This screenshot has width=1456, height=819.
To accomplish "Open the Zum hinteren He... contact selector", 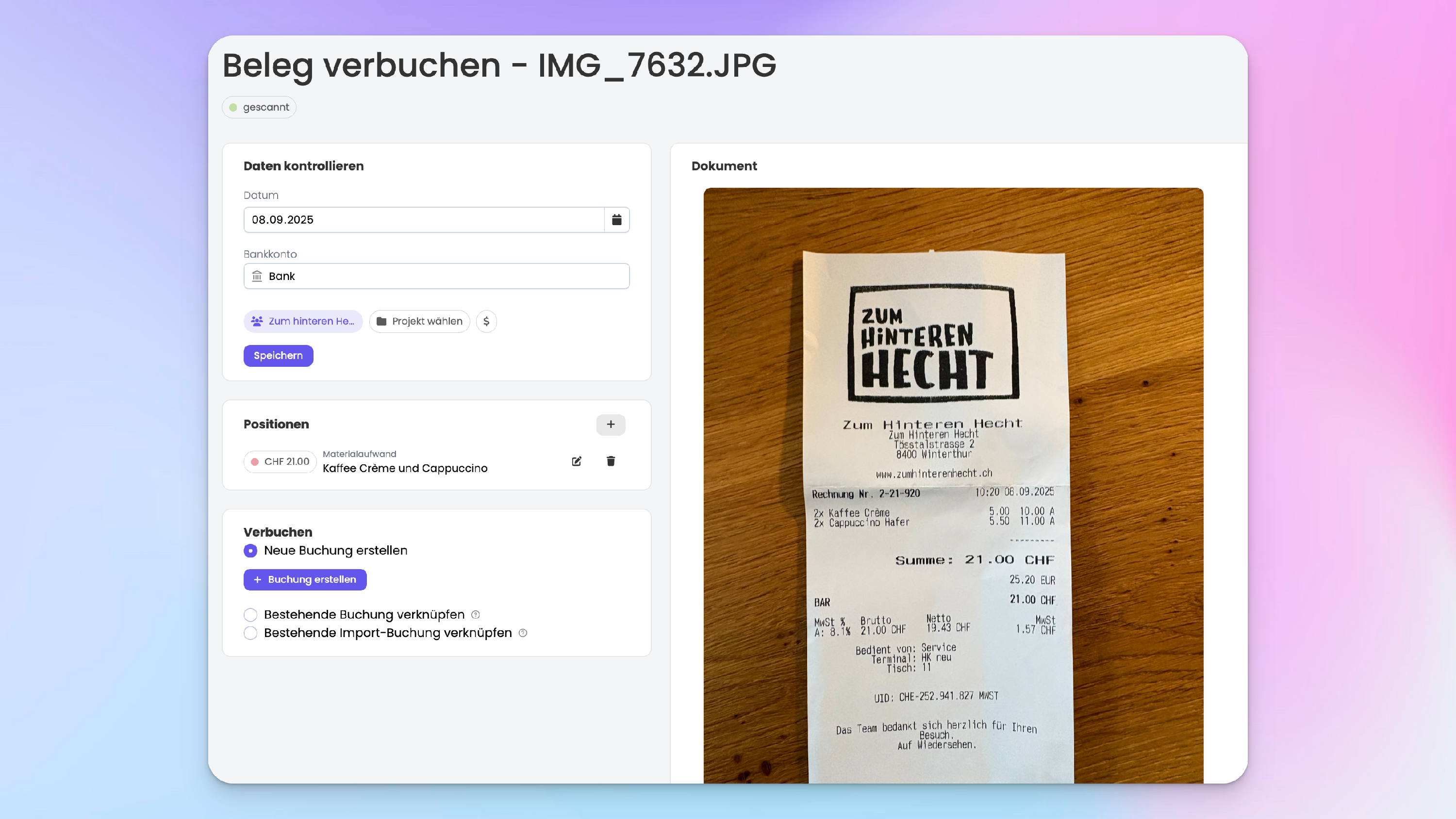I will pyautogui.click(x=303, y=321).
